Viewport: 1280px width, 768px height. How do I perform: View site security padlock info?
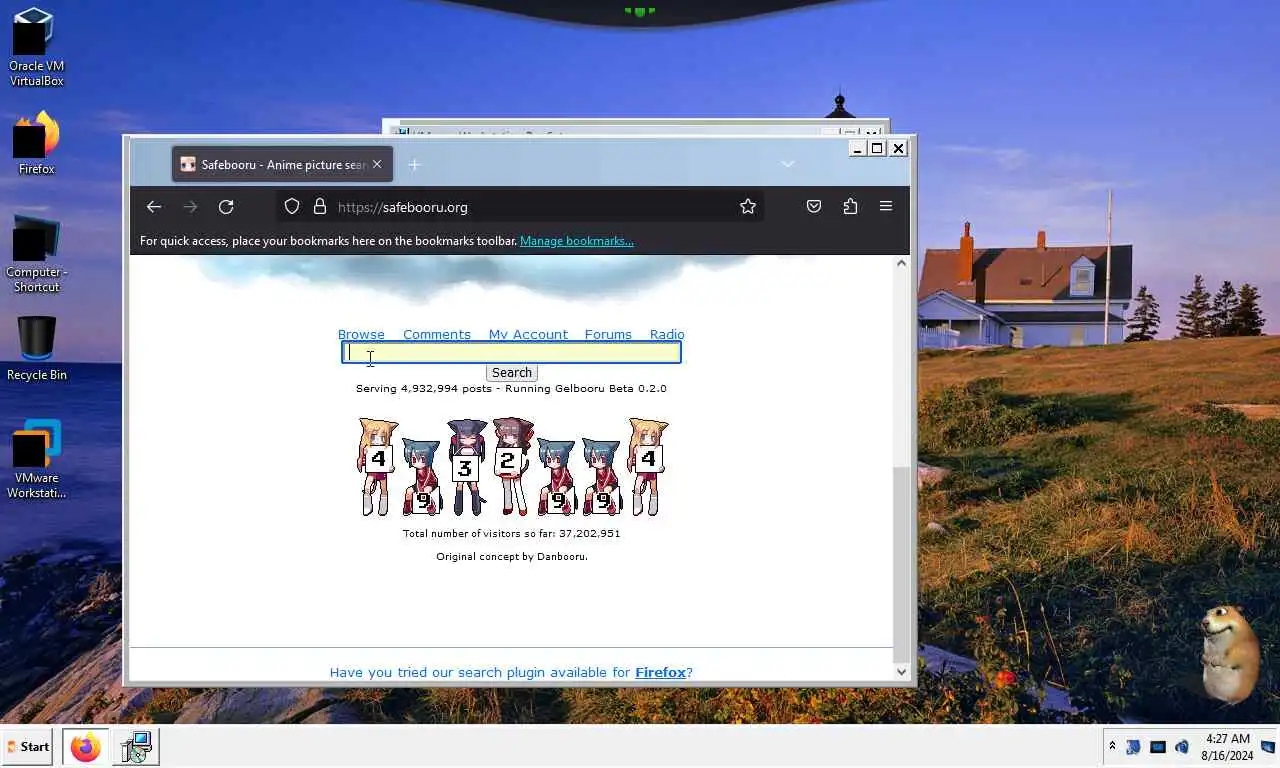[320, 207]
